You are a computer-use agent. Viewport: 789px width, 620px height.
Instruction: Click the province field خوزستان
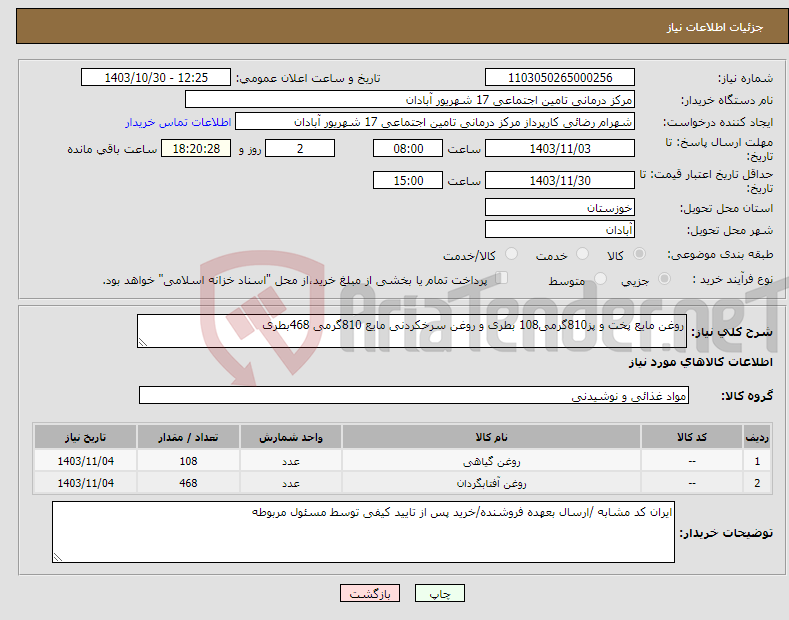tap(560, 207)
